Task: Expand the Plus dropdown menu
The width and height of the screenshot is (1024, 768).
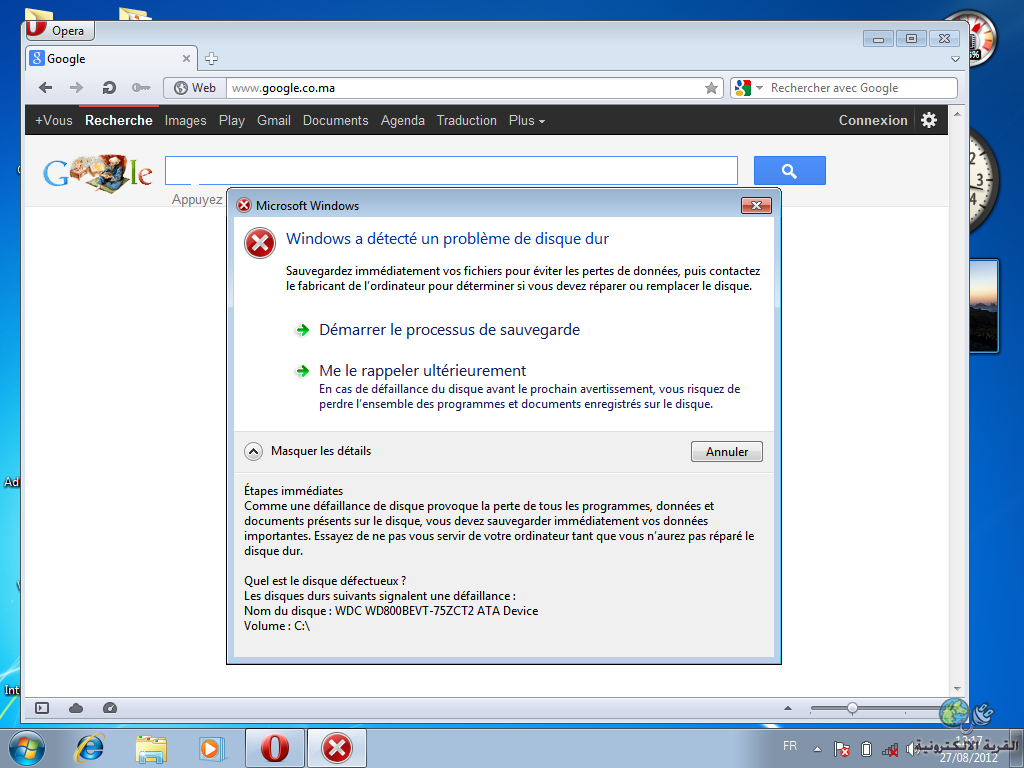Action: pyautogui.click(x=526, y=120)
